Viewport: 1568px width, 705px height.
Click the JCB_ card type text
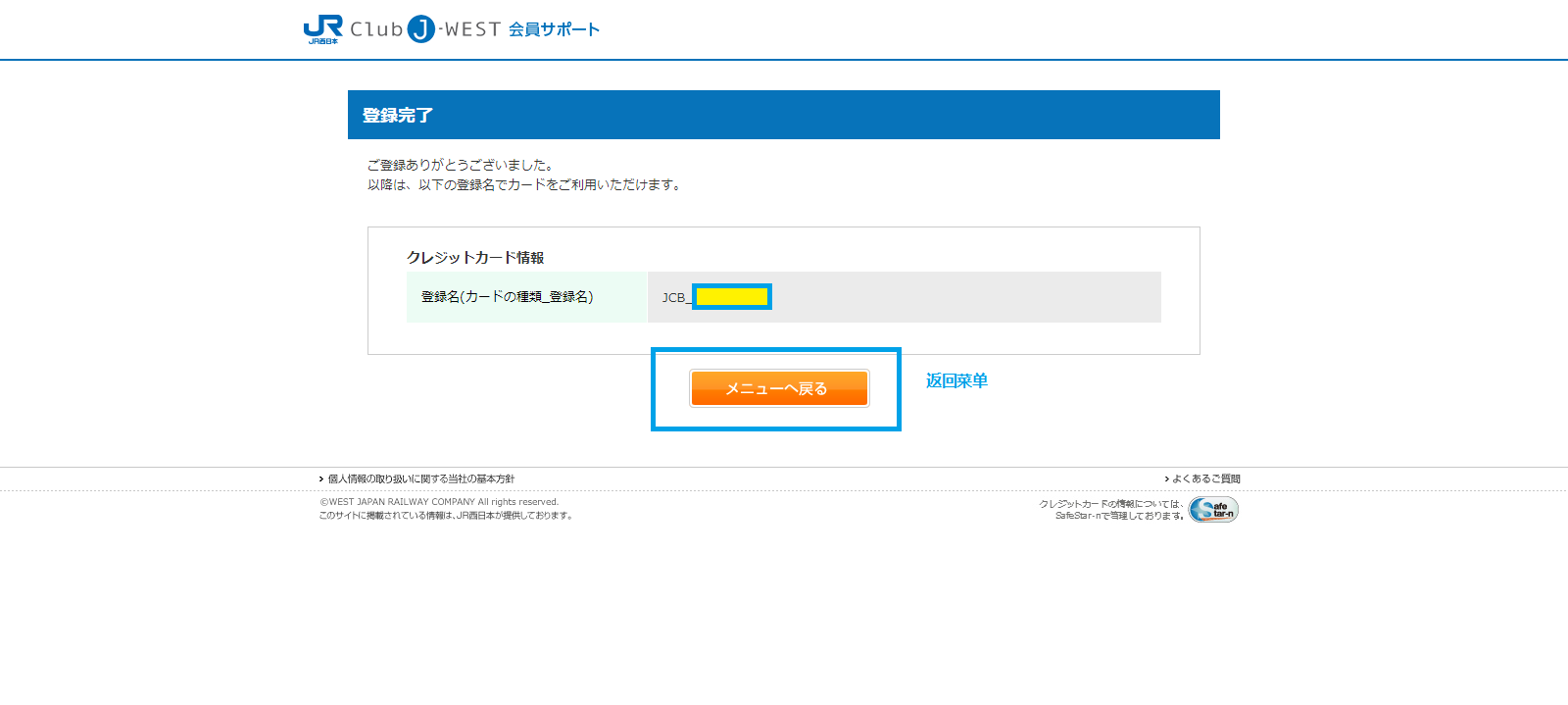pos(675,297)
